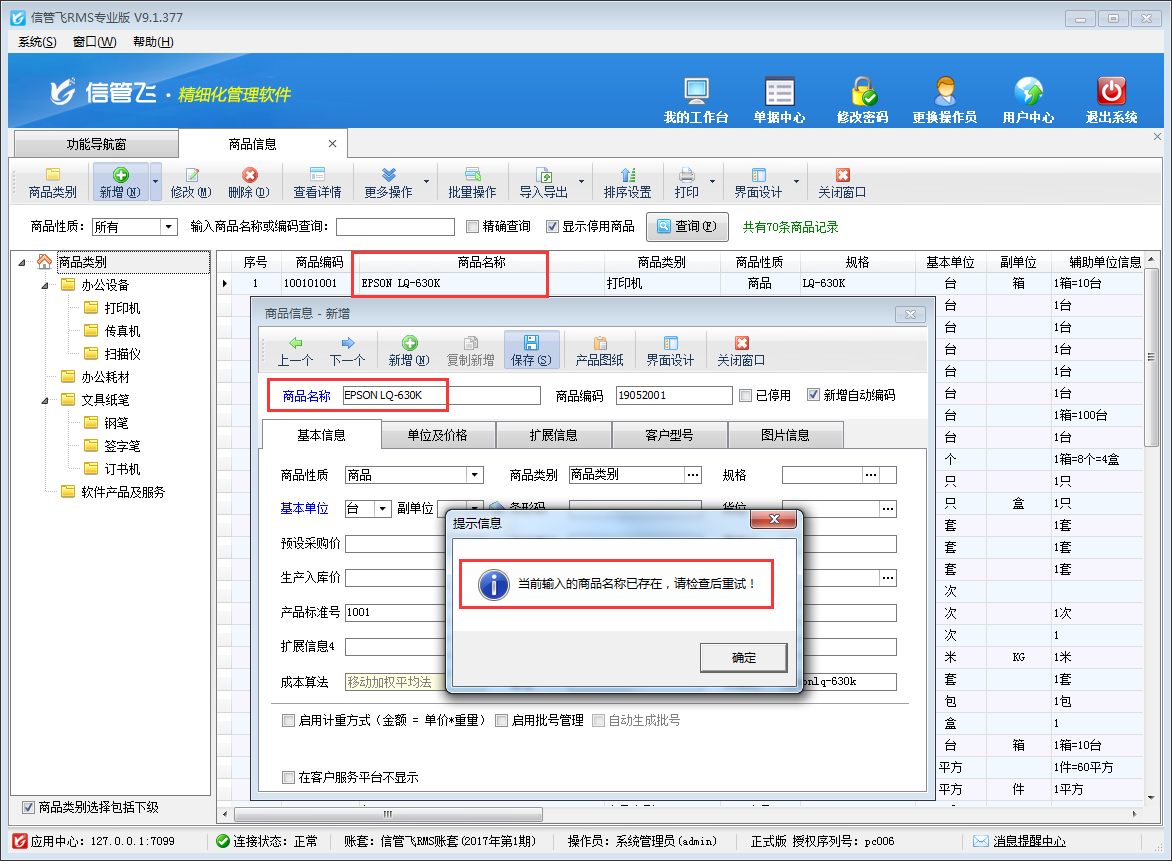
Task: Click 更换操作员 user icon
Action: click(944, 93)
